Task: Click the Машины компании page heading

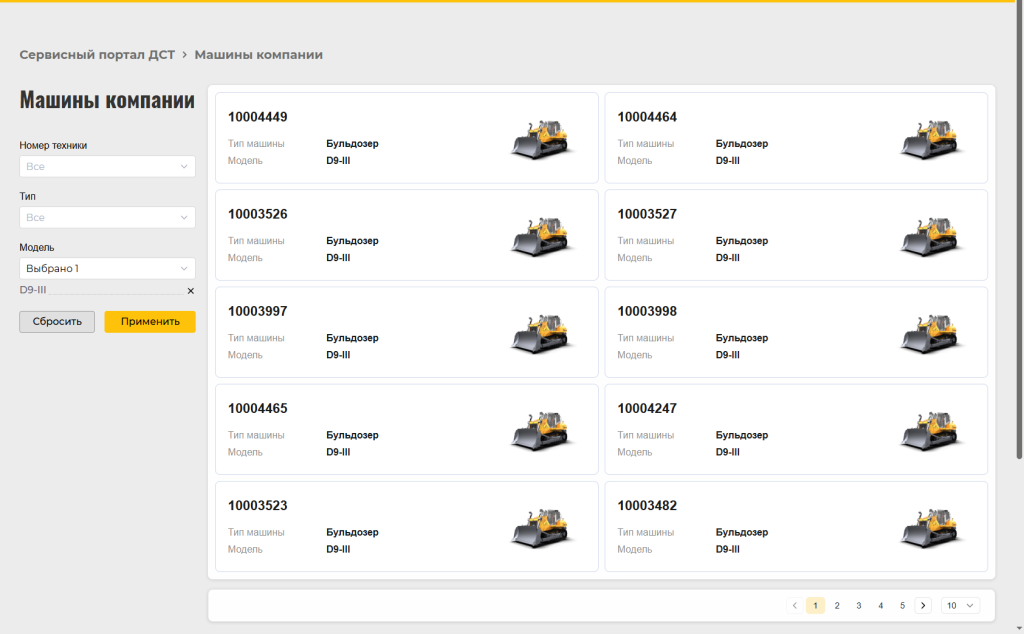Action: point(107,100)
